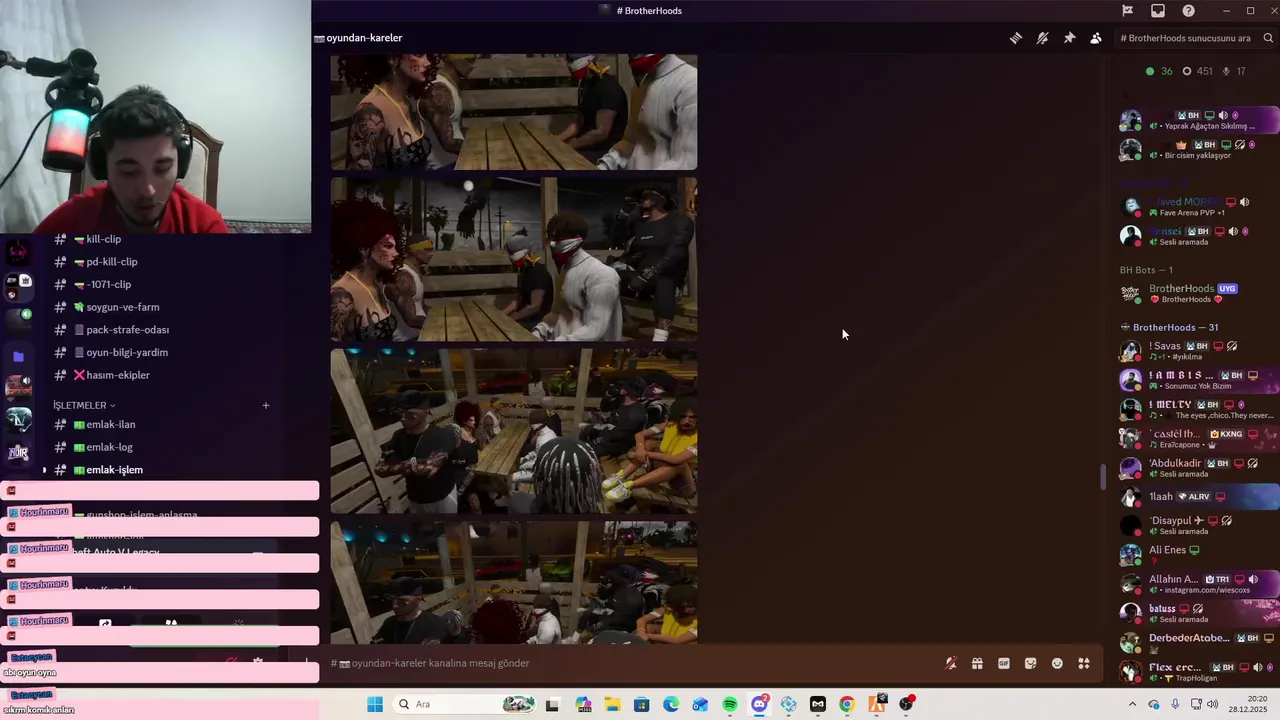
Task: Open Google Chrome from the taskbar
Action: click(x=847, y=704)
